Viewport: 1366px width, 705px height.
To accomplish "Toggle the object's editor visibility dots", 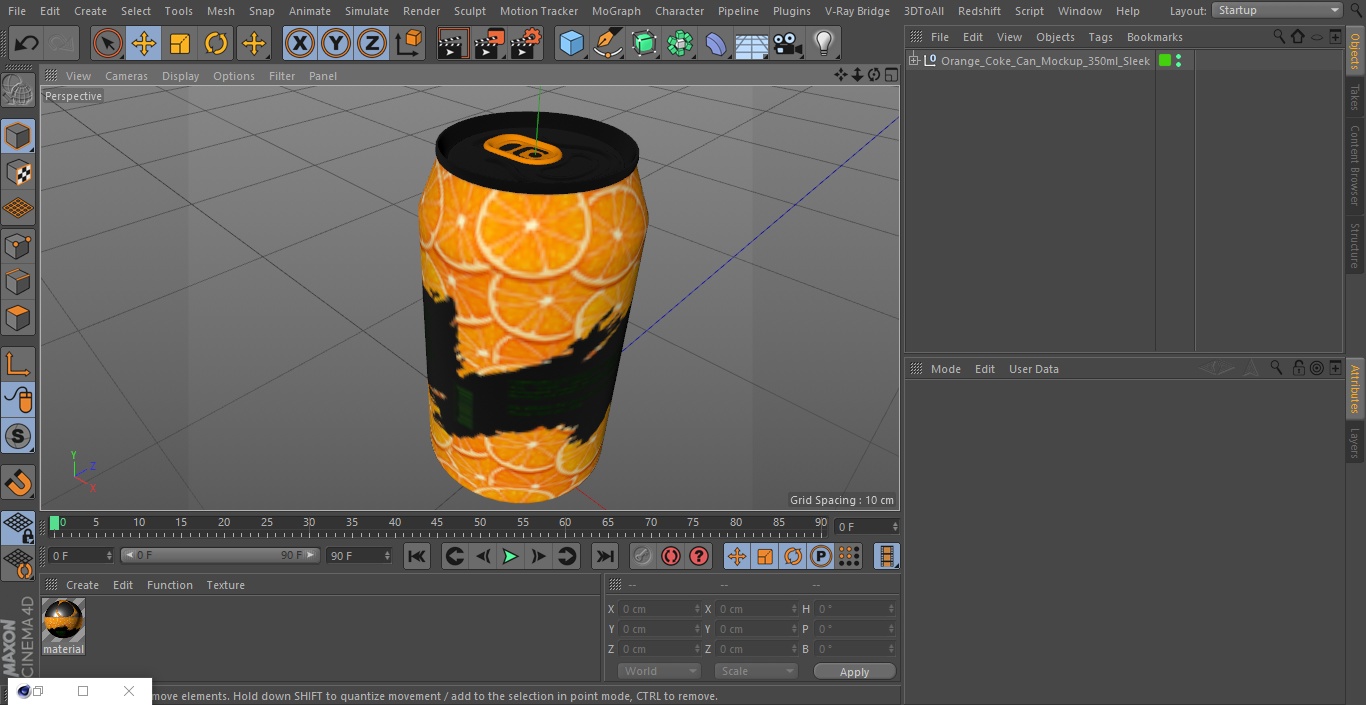I will [1179, 61].
